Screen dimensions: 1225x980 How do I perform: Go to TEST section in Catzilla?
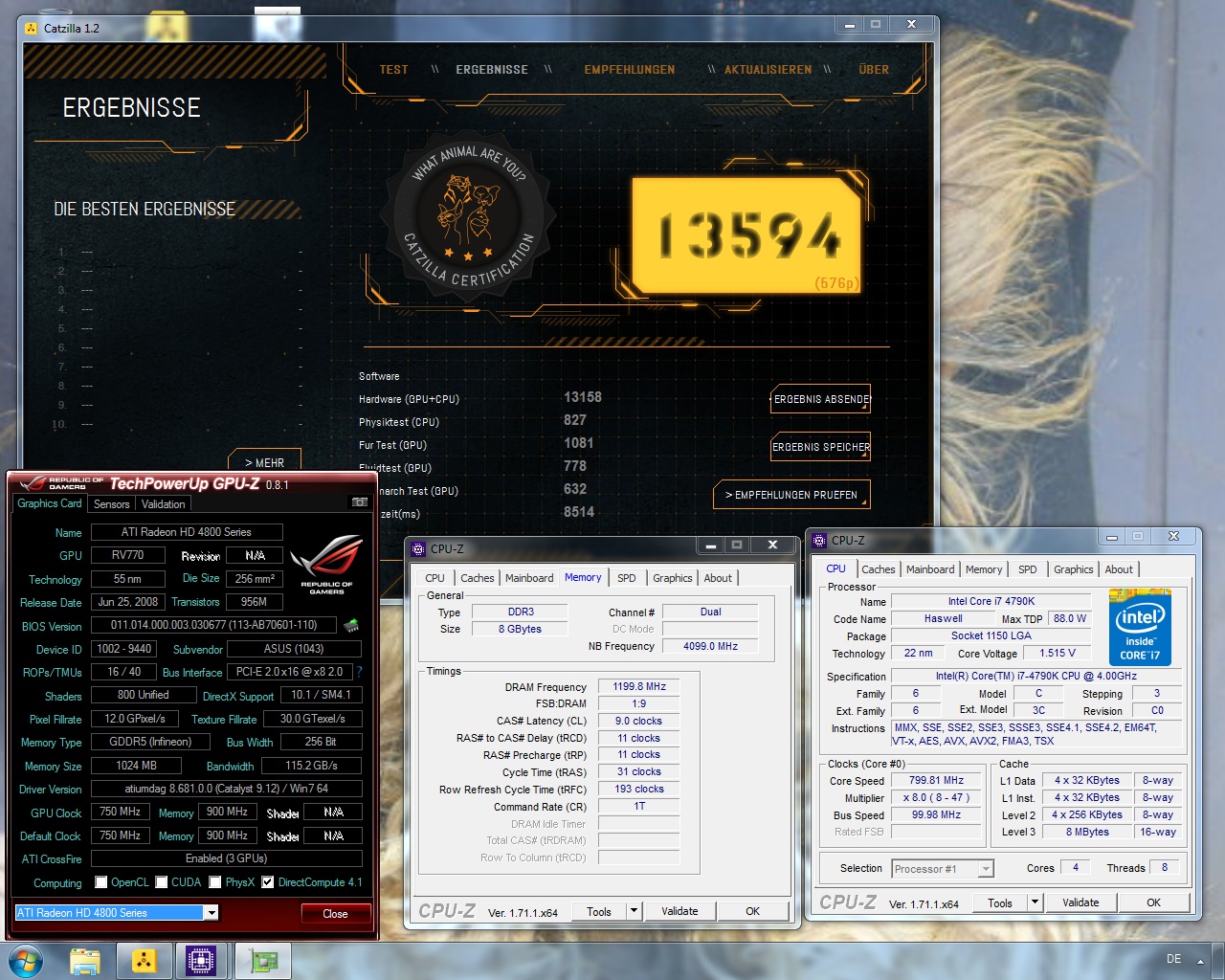[x=393, y=70]
